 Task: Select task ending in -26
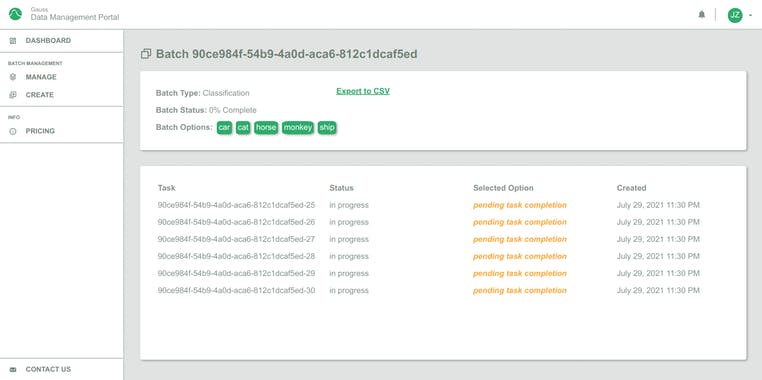pyautogui.click(x=236, y=222)
